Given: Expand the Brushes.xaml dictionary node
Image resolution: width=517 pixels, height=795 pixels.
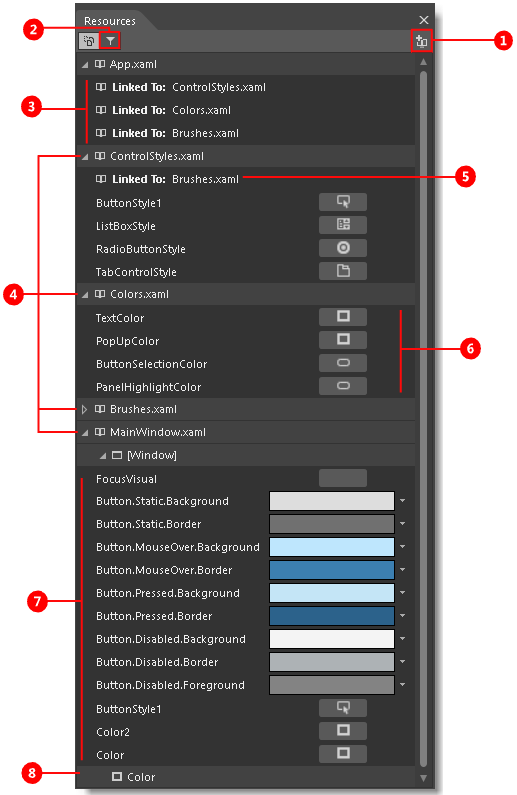Looking at the screenshot, I should (85, 409).
